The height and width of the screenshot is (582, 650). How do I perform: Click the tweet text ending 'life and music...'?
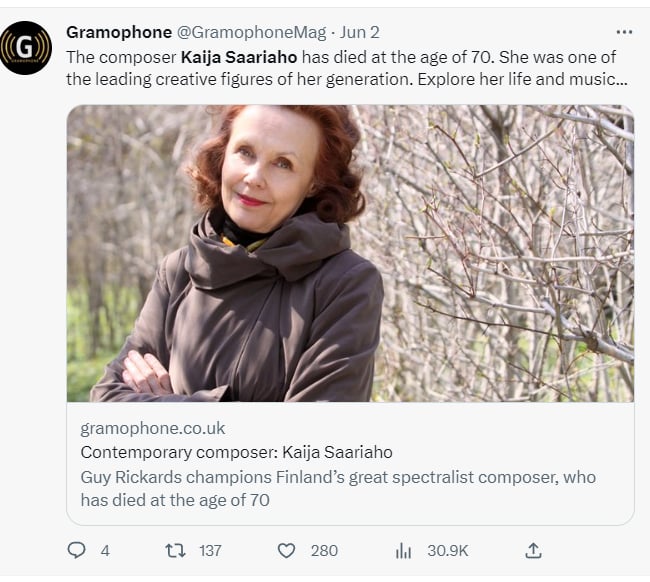(347, 68)
